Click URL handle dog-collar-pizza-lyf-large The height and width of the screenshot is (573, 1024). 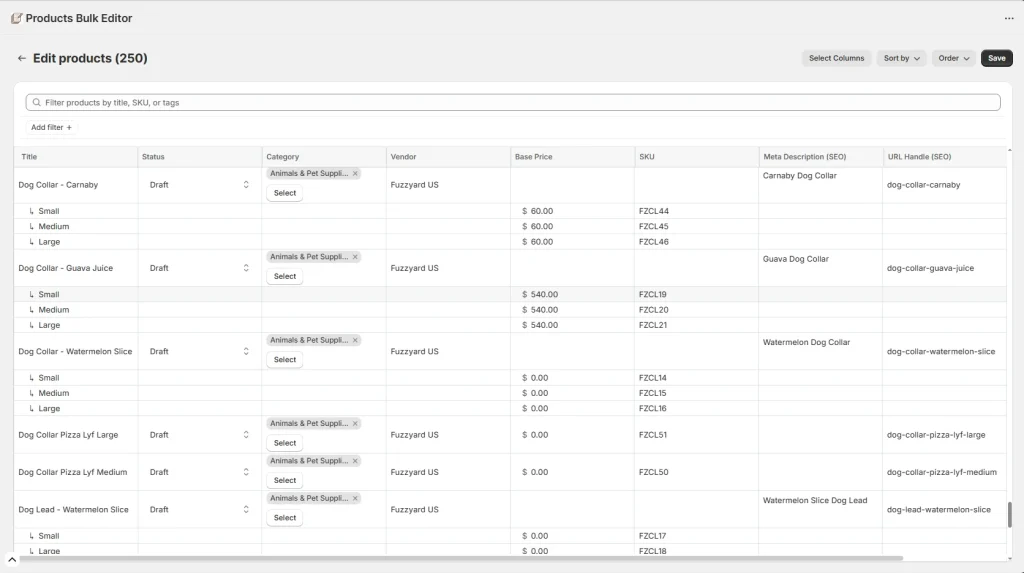tap(944, 434)
